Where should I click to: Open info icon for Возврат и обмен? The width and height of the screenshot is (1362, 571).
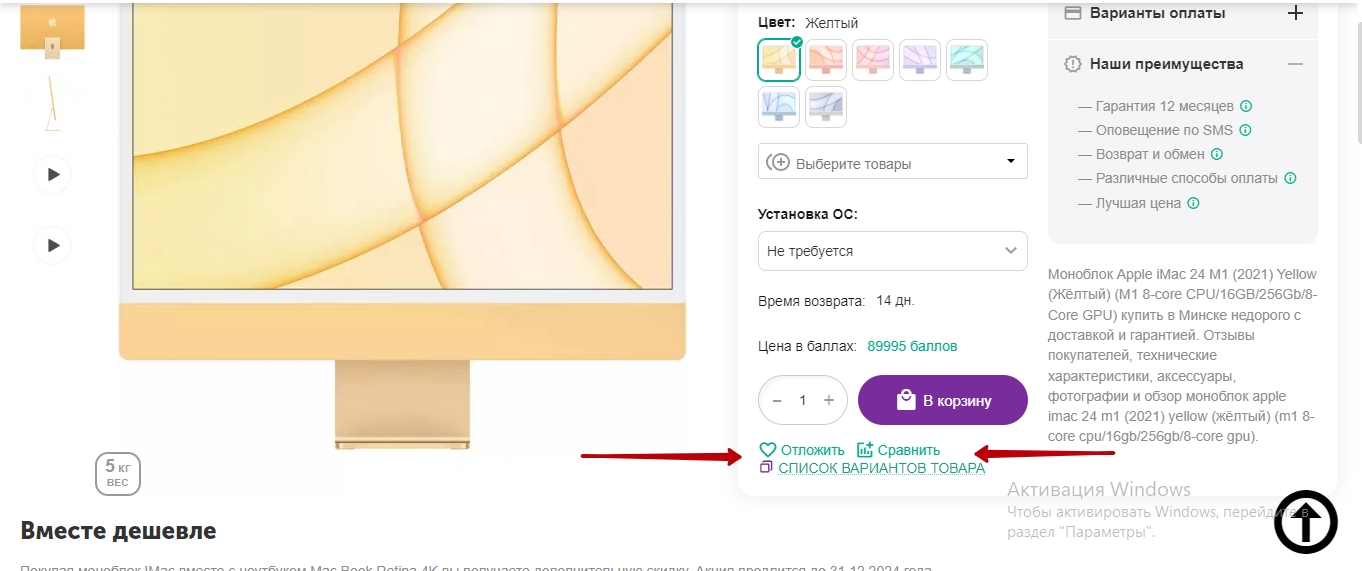coord(1217,154)
